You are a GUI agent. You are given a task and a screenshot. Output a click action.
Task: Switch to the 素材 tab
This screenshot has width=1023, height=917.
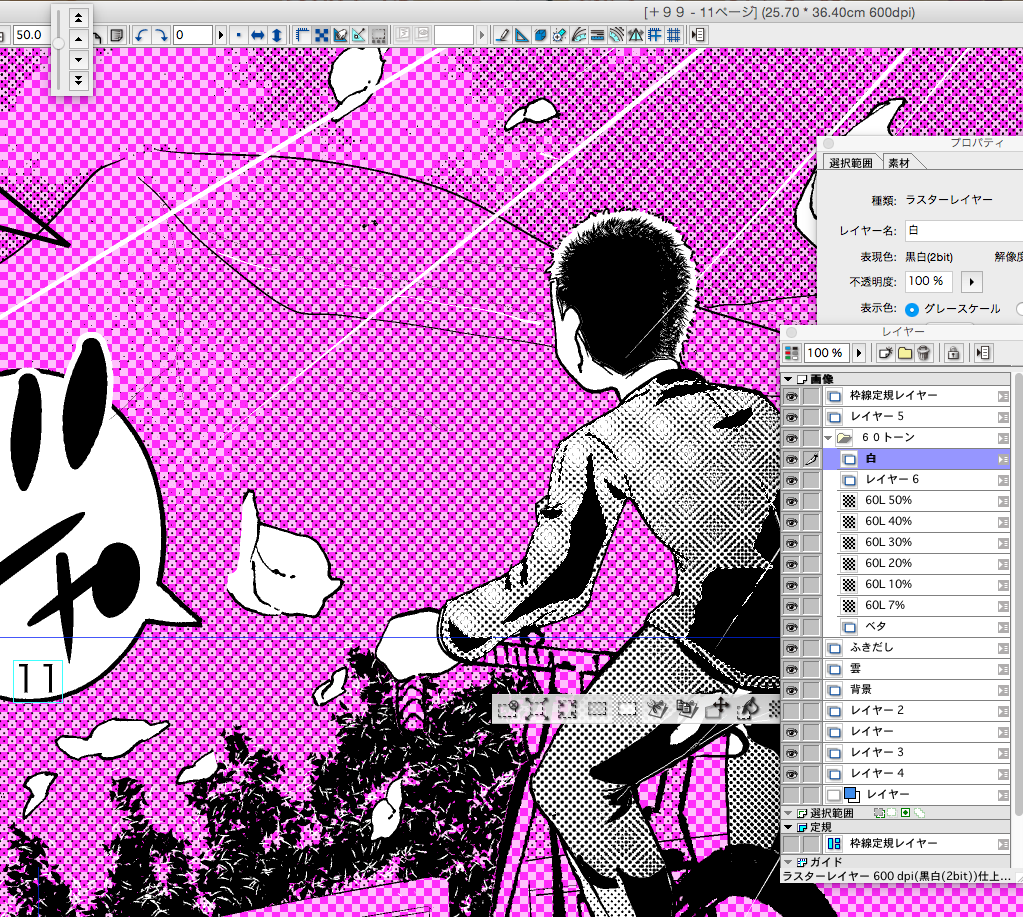pos(899,163)
